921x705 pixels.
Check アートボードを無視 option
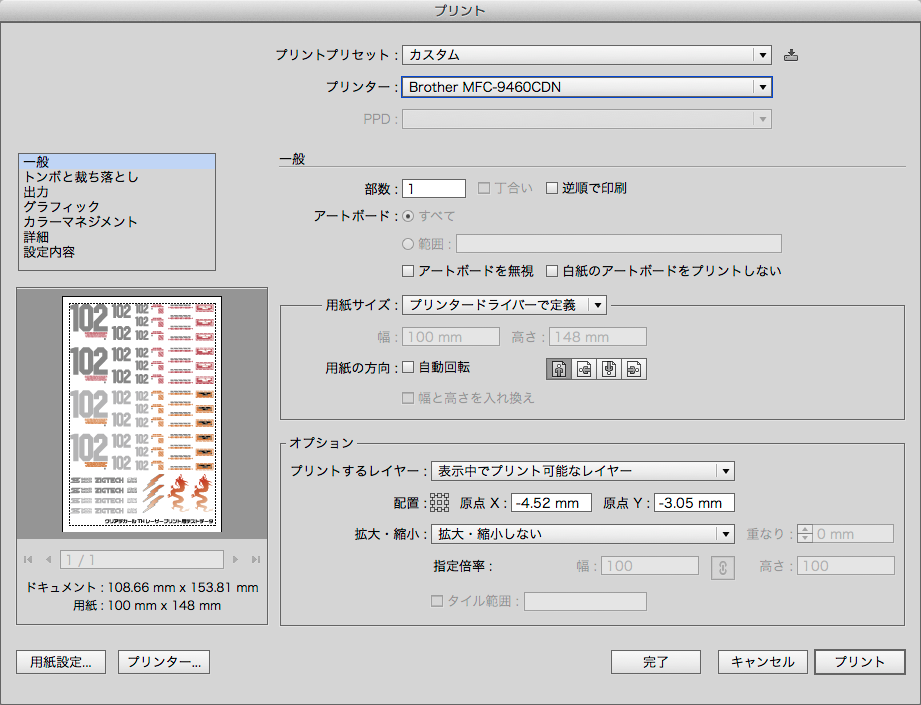coord(408,270)
